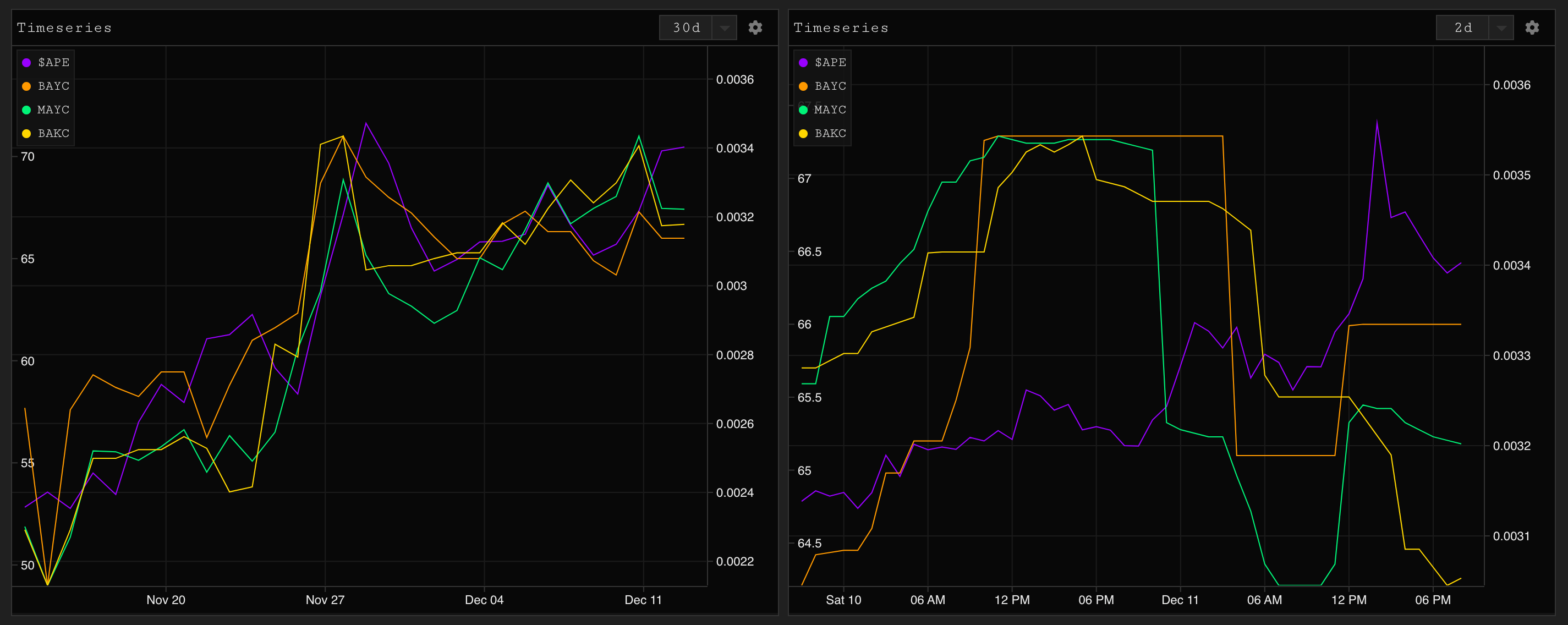Open settings gear on right Timeseries panel

click(1532, 28)
